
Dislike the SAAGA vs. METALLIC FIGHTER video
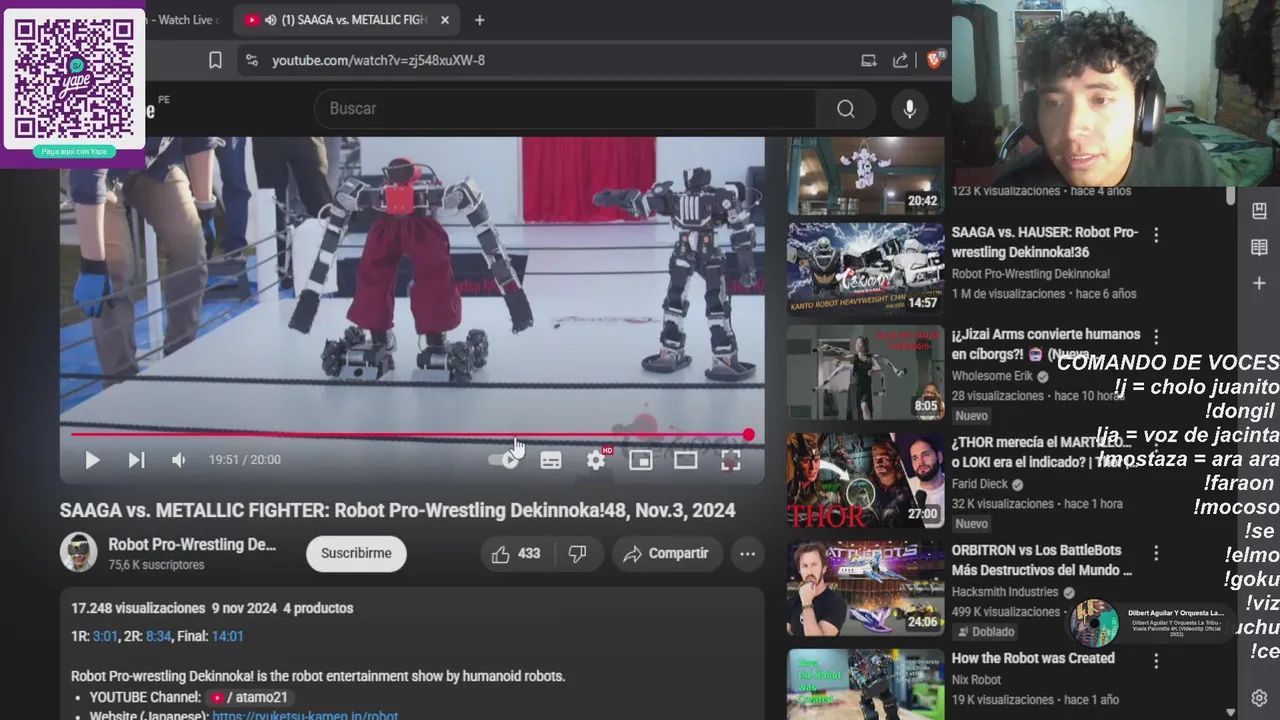pos(578,554)
